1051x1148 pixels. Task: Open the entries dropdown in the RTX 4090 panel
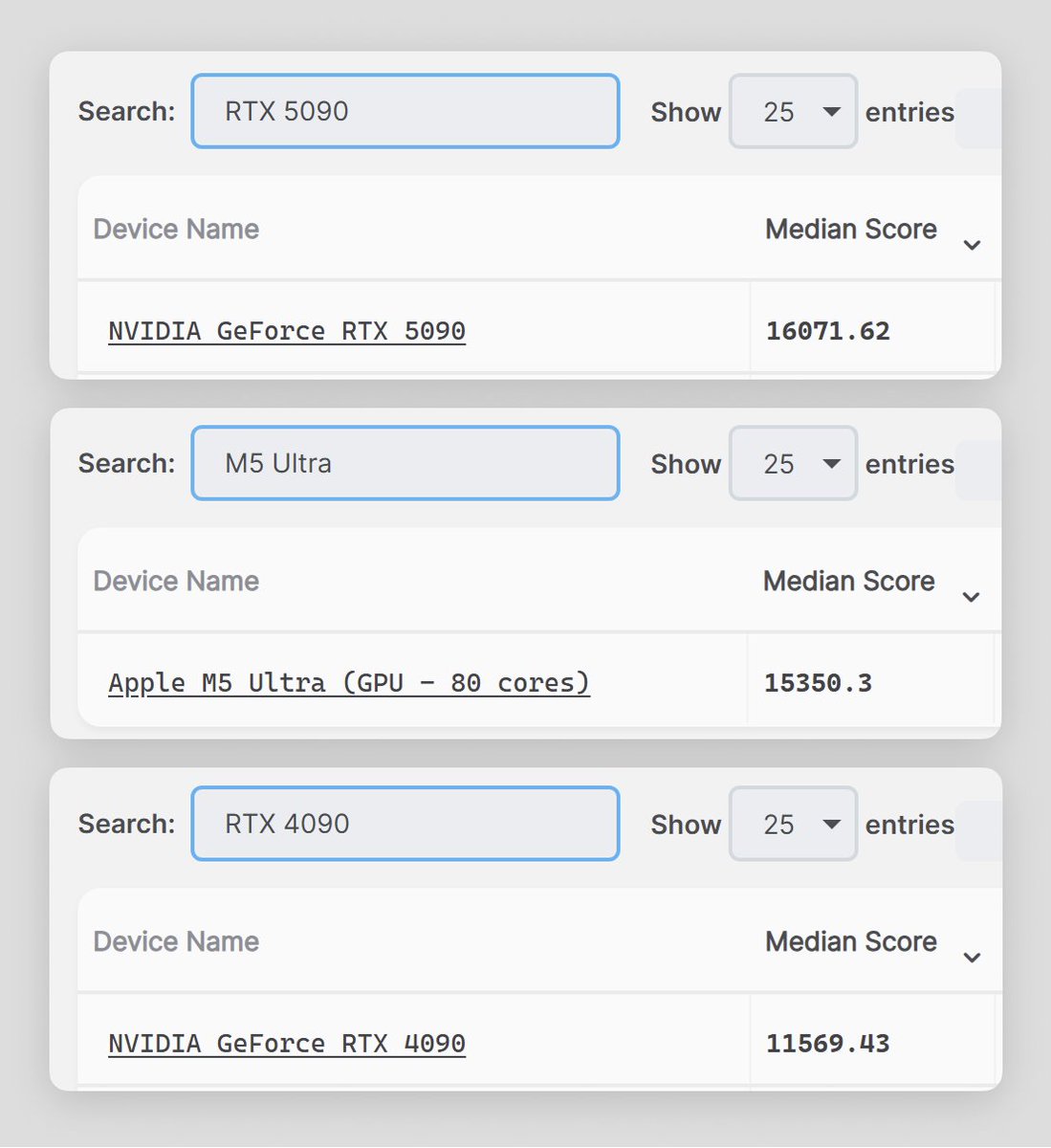tap(793, 825)
